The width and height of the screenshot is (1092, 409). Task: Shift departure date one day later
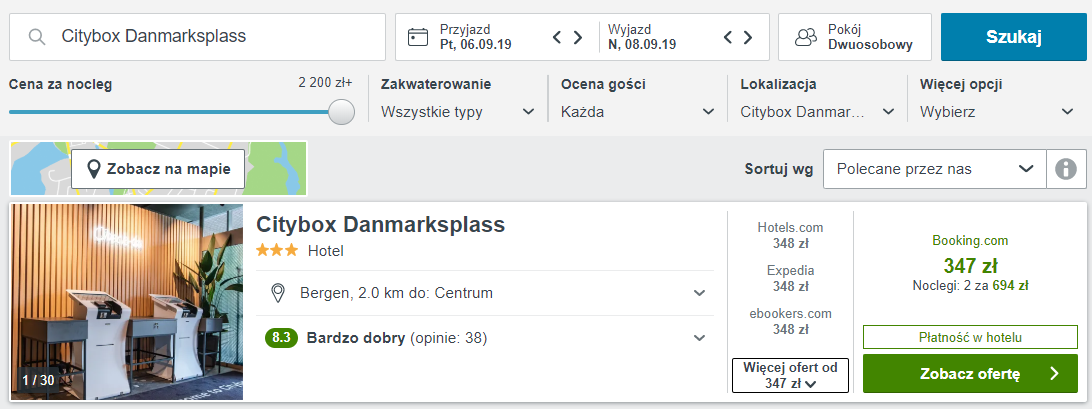(748, 37)
